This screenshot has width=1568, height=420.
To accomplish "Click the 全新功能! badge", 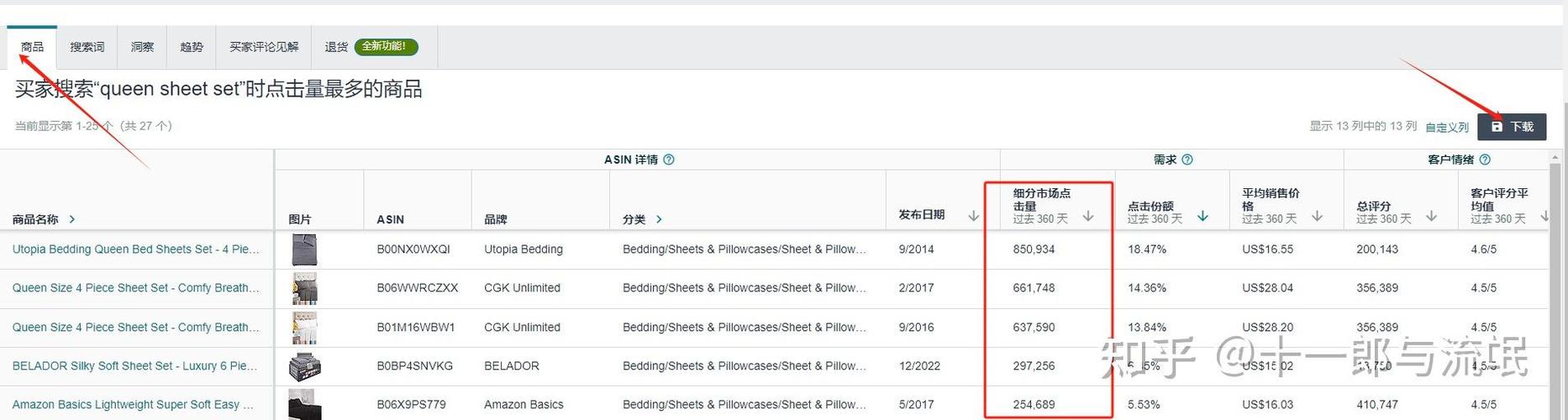I will [x=386, y=46].
